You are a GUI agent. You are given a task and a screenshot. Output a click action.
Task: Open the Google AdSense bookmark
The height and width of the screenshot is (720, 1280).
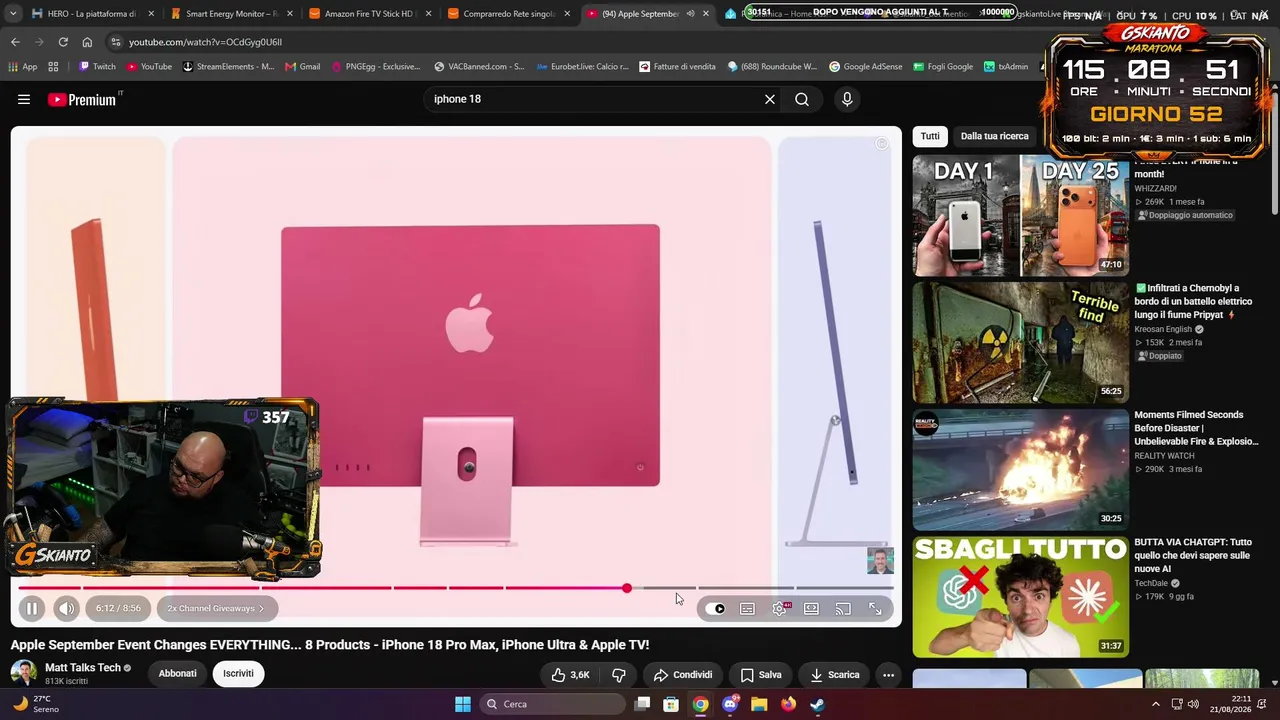(866, 67)
